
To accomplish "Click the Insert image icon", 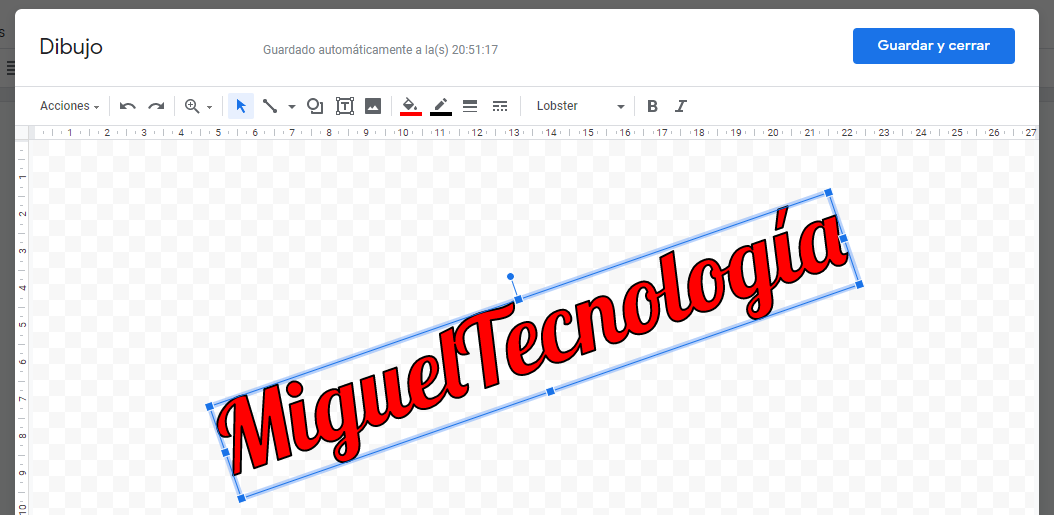I will (373, 106).
